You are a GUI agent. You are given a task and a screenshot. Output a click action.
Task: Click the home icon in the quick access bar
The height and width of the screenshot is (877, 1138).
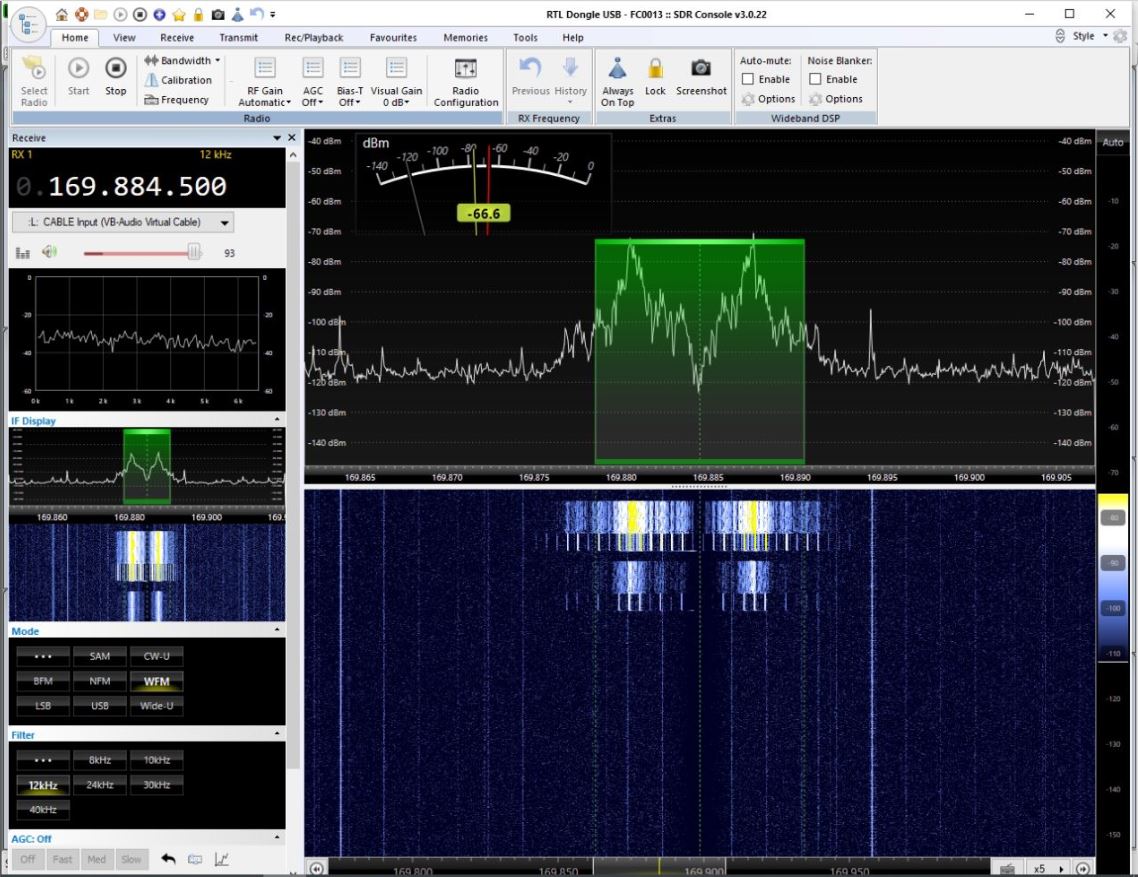click(x=62, y=15)
